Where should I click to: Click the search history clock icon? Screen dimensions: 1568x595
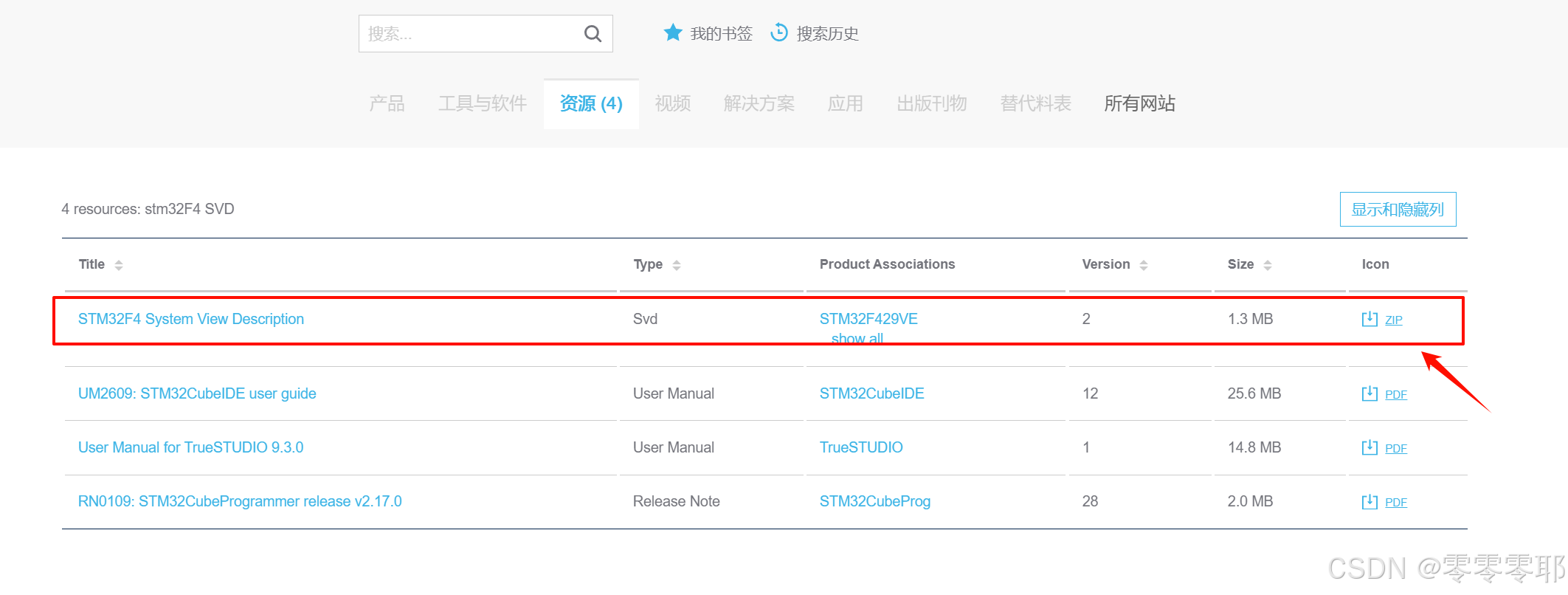[x=779, y=32]
